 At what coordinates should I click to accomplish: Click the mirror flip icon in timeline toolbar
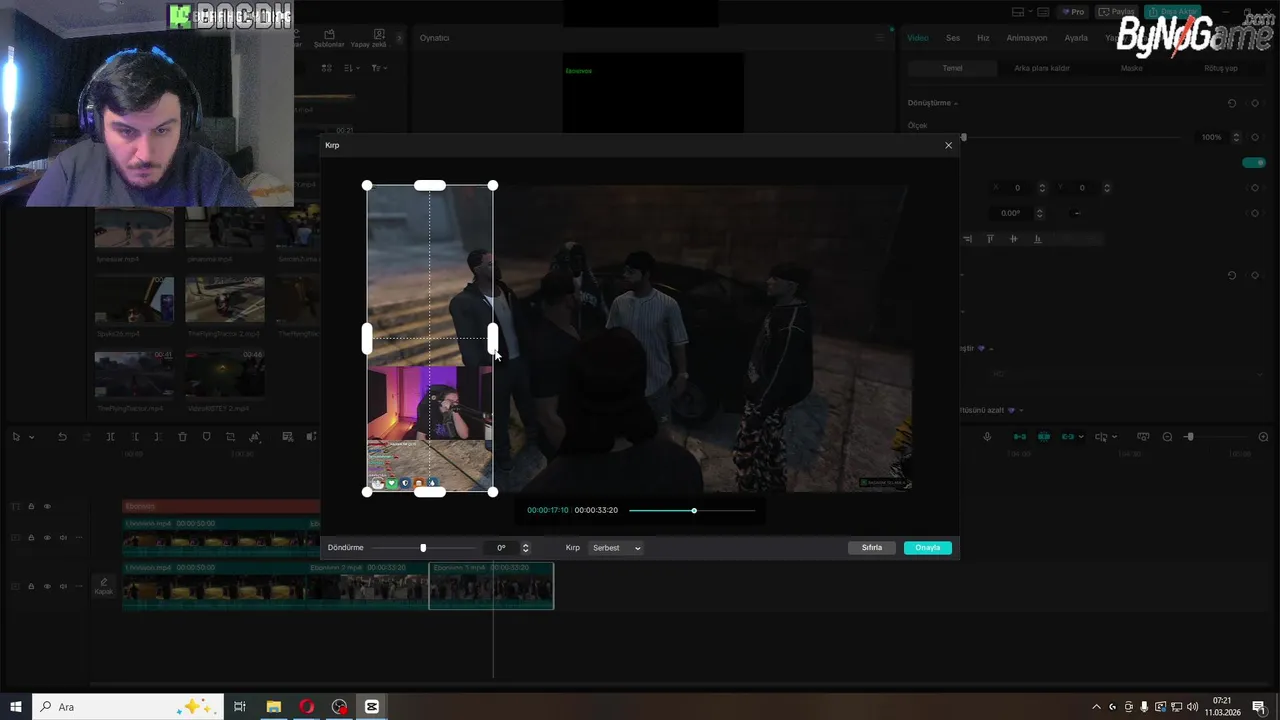(x=254, y=437)
